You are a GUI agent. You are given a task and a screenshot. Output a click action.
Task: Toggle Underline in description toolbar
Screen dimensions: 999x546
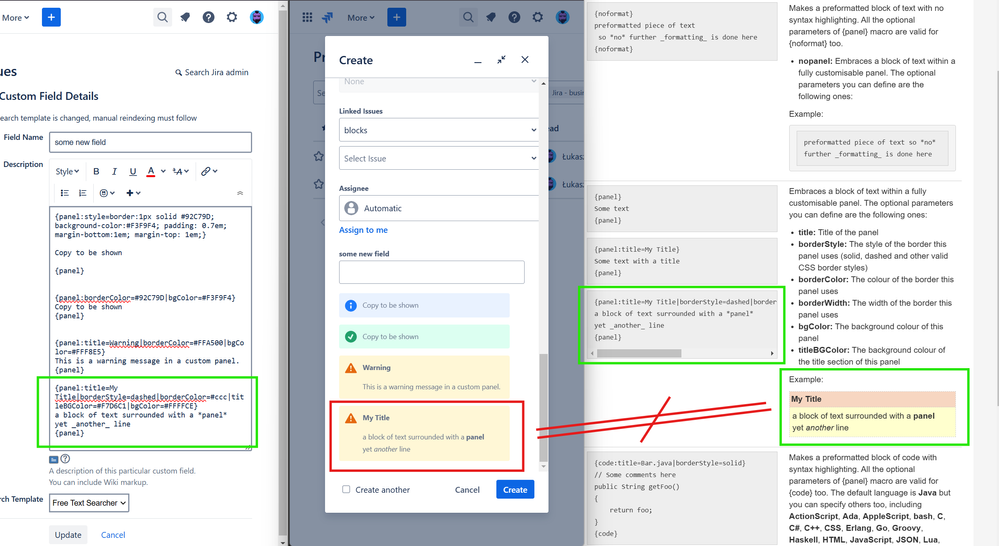pyautogui.click(x=133, y=171)
